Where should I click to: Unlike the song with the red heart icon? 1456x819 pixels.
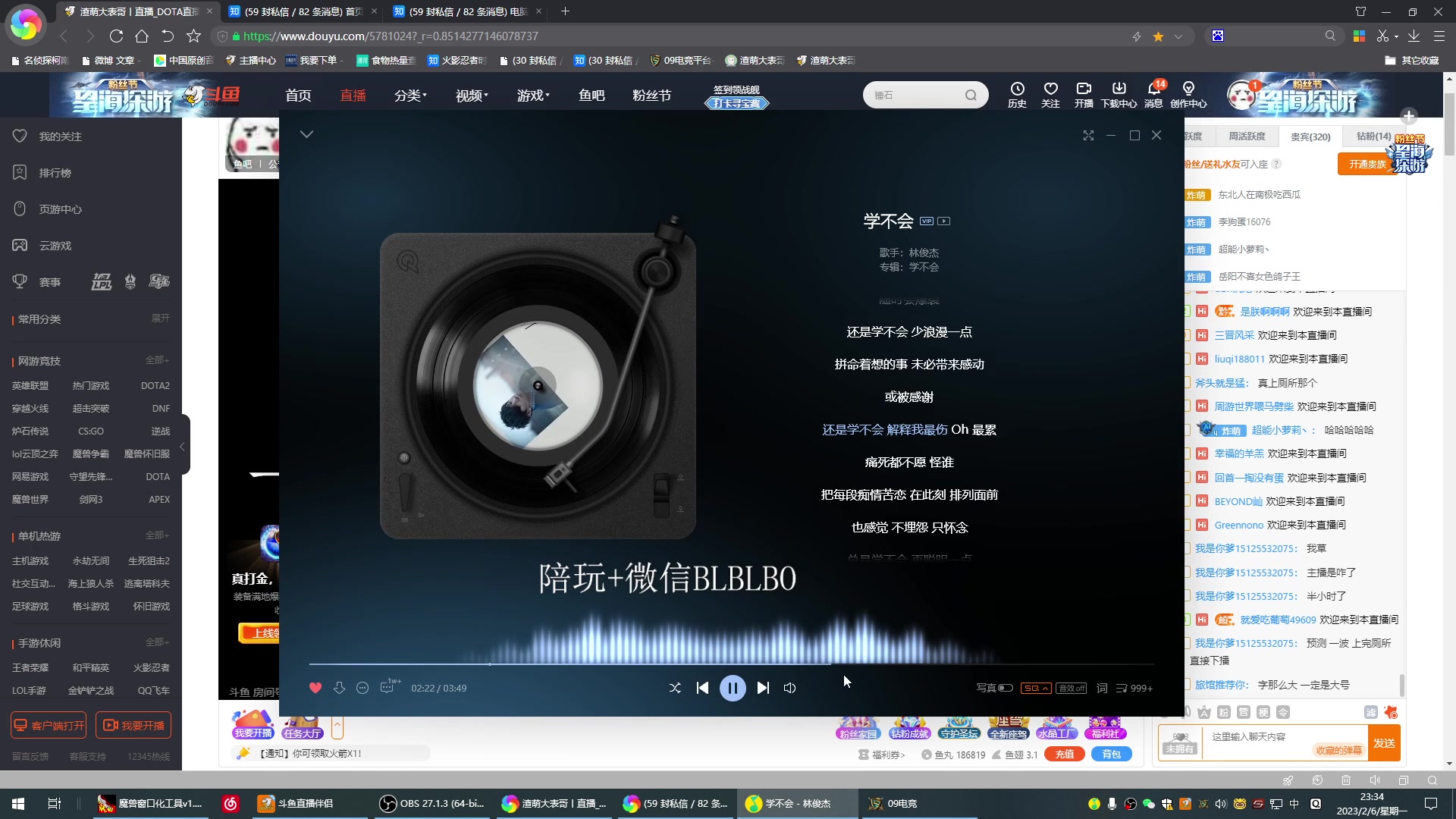[315, 688]
